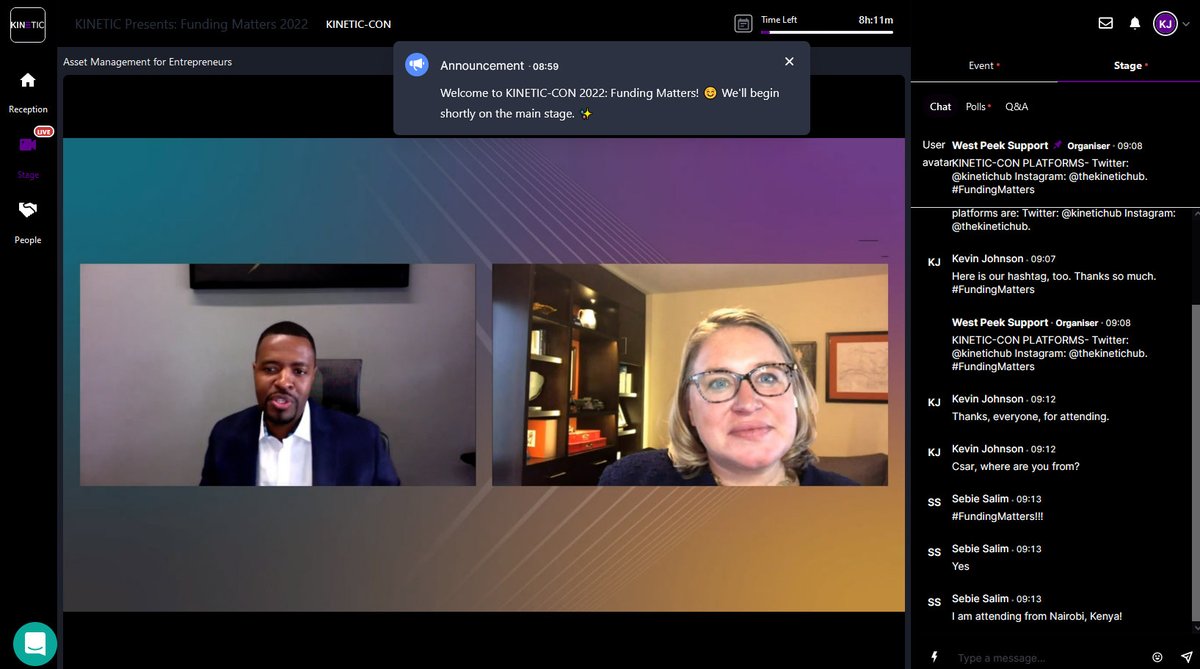Click the 'I am attending from Nairobi, Kenya!' message
1200x669 pixels.
pos(1037,616)
